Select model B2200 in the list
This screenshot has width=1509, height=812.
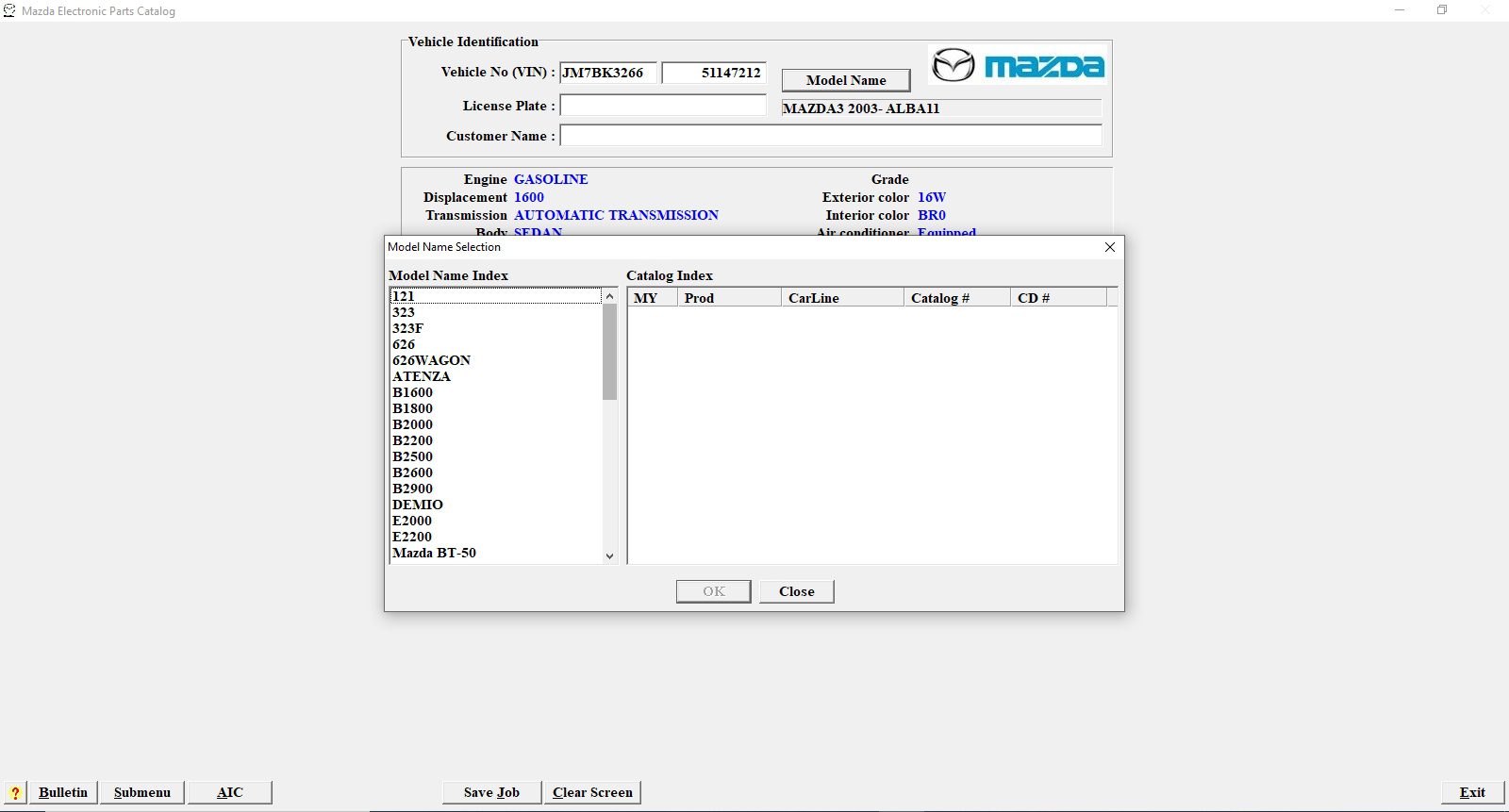[495, 440]
